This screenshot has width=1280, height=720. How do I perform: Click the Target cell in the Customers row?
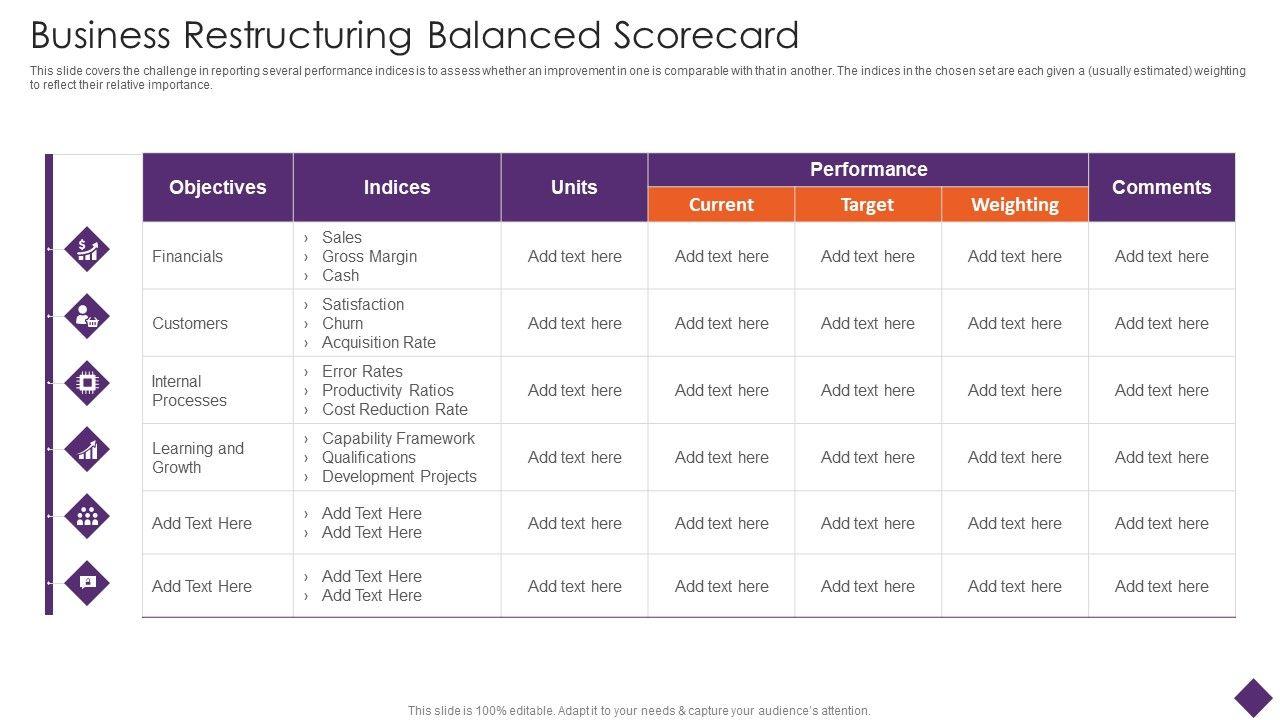coord(868,323)
